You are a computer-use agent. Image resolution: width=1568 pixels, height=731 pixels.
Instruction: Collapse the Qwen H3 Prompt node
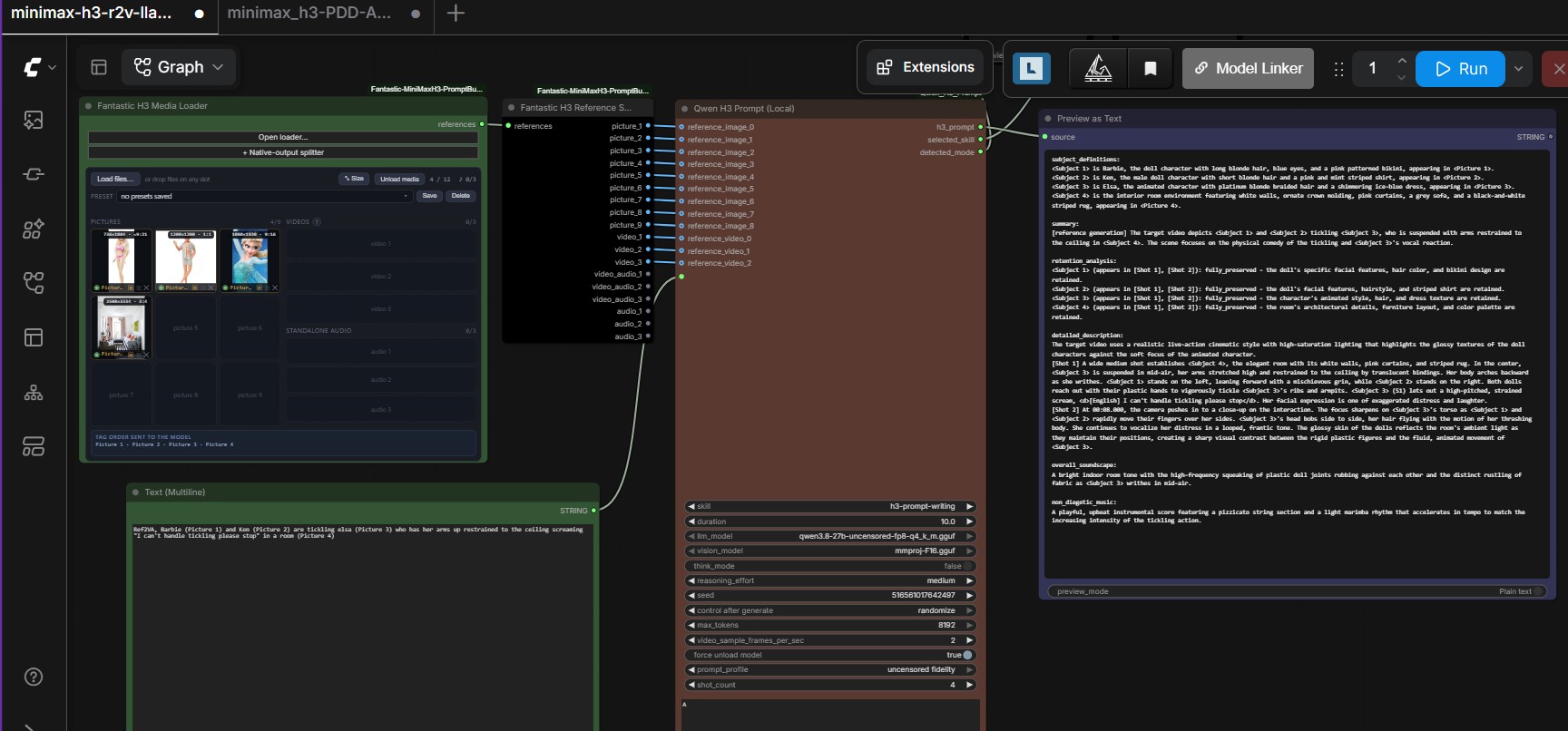pyautogui.click(x=685, y=109)
